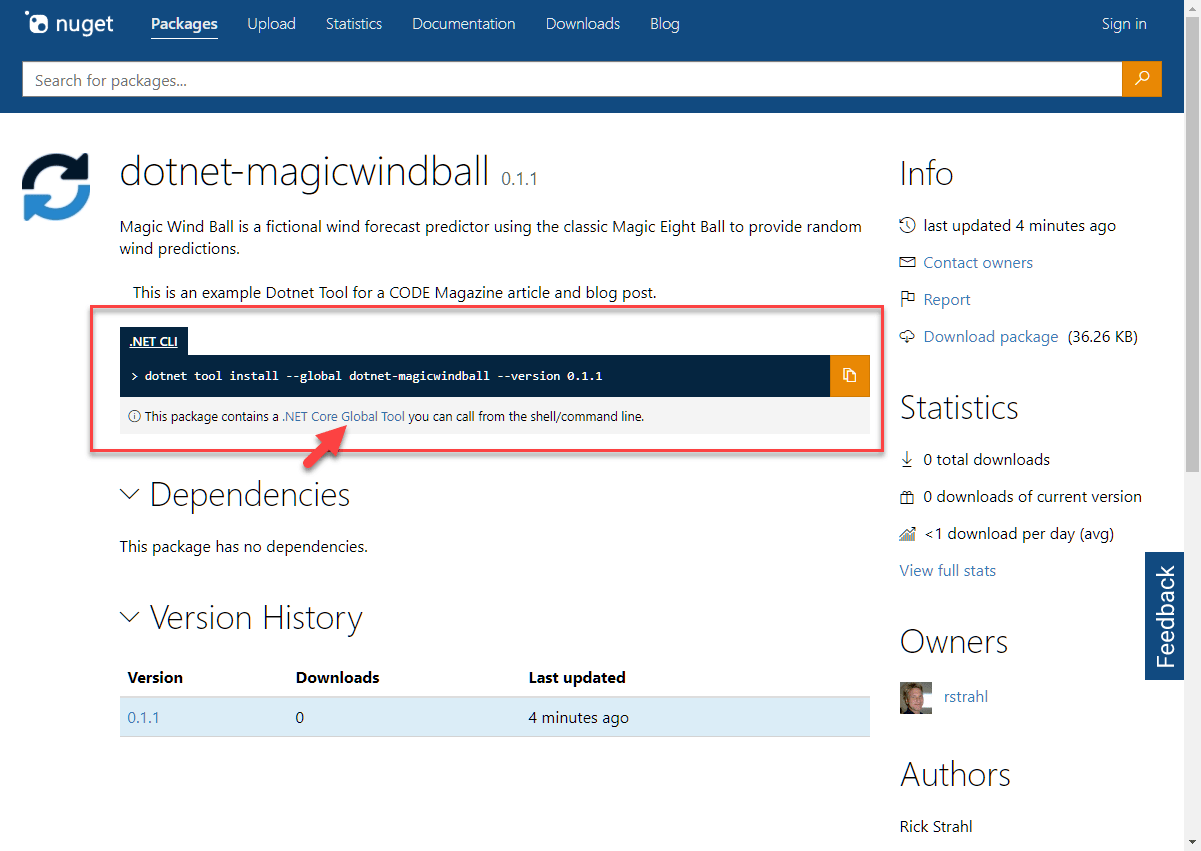Image resolution: width=1201 pixels, height=851 pixels.
Task: Click the total downloads arrow icon
Action: [x=907, y=459]
